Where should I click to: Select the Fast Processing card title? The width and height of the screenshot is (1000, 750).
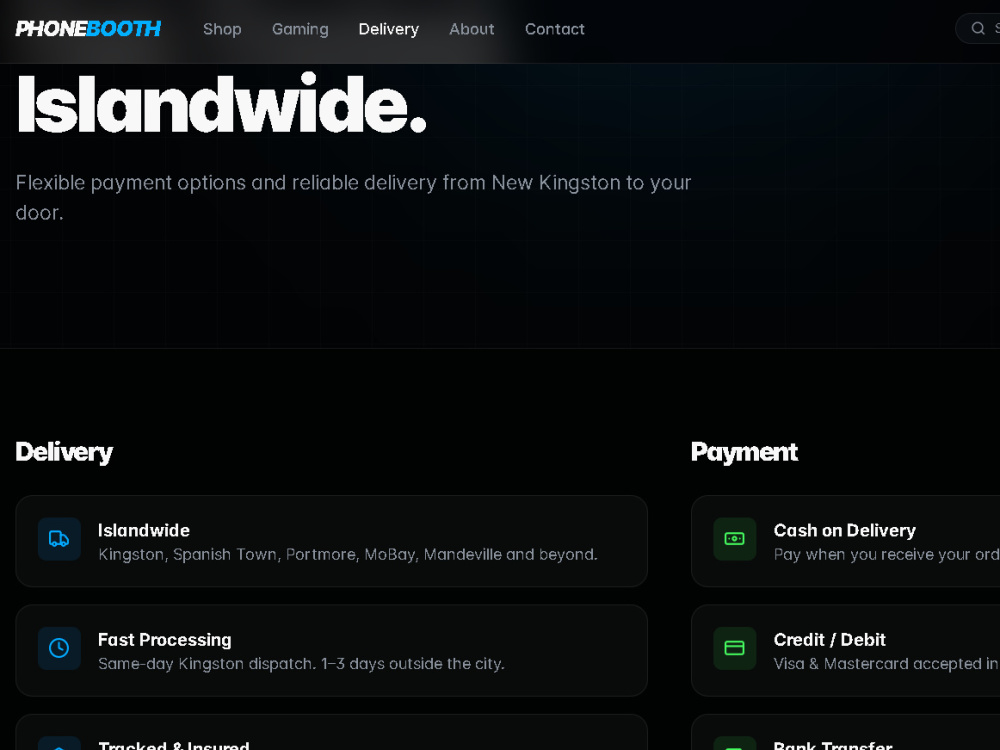click(x=165, y=640)
